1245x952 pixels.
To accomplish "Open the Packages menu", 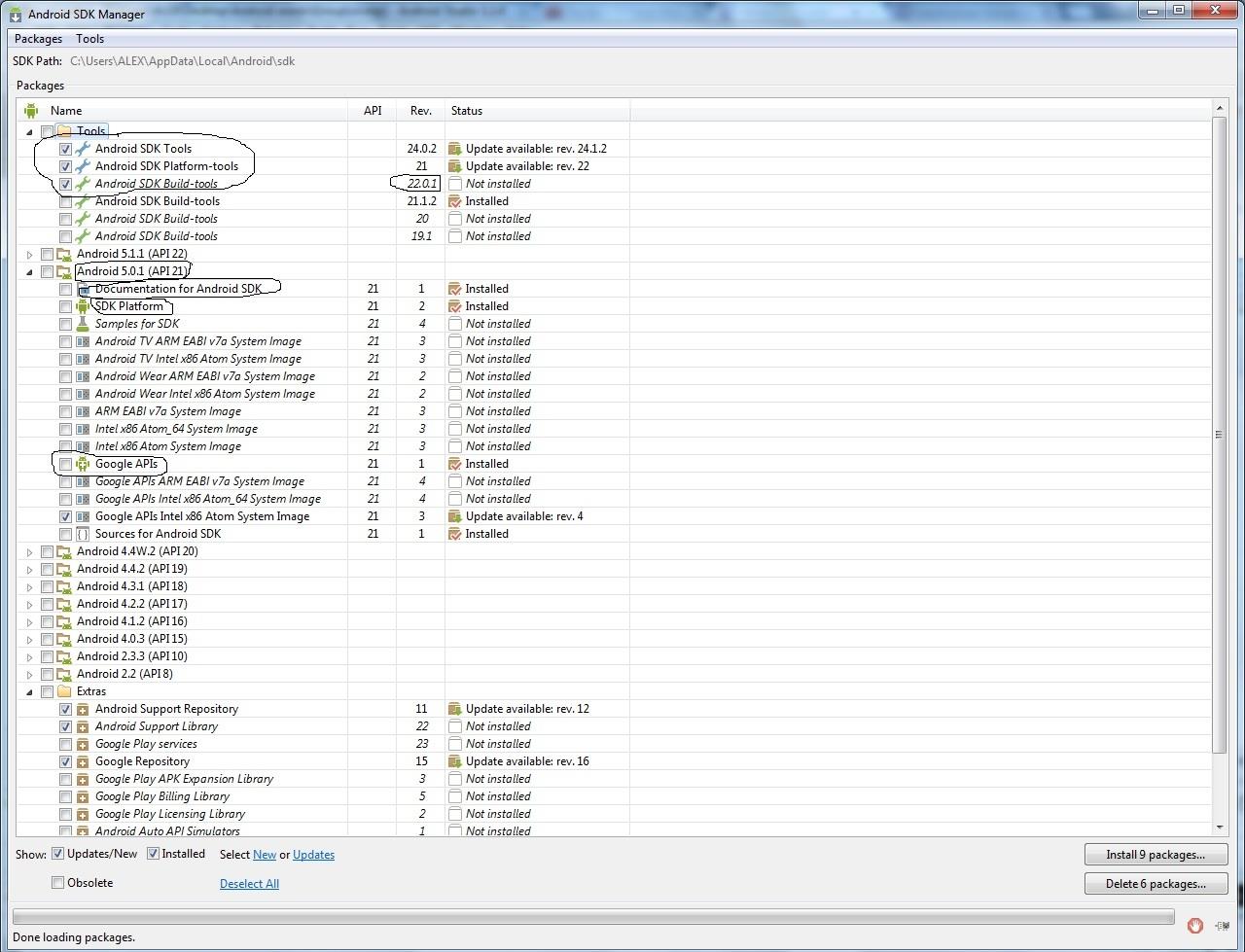I will pyautogui.click(x=38, y=39).
